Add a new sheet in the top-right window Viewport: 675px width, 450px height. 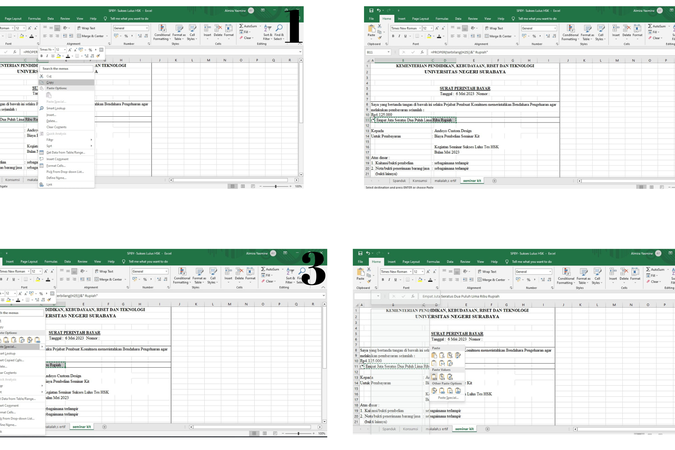[x=494, y=181]
